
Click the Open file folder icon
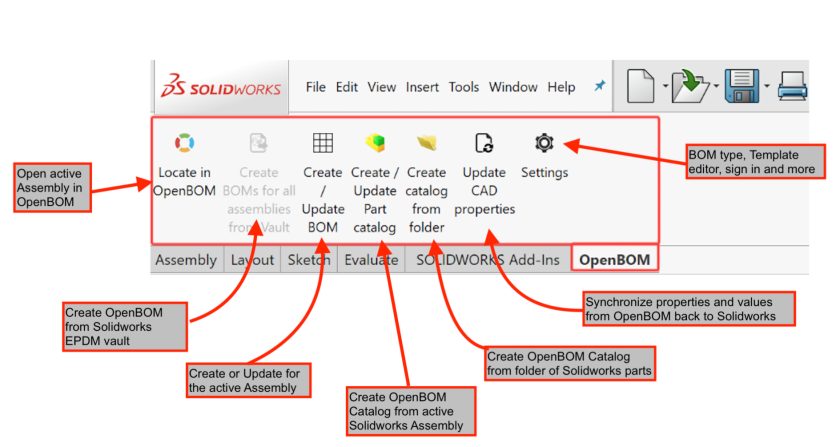[690, 86]
